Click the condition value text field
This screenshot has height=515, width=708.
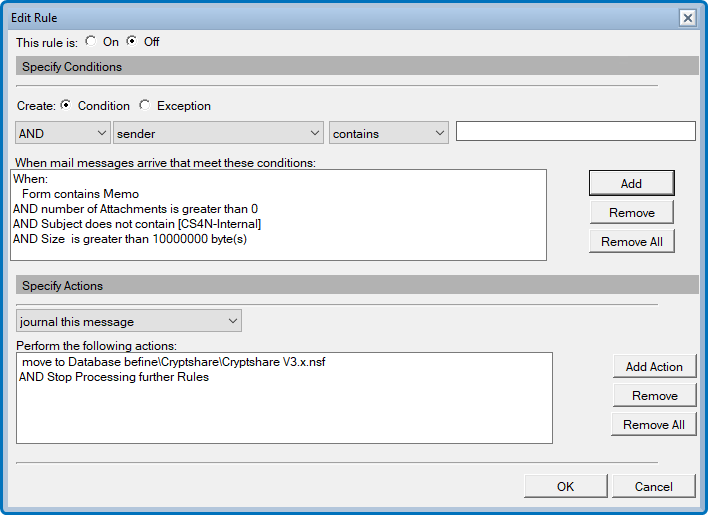pyautogui.click(x=575, y=132)
